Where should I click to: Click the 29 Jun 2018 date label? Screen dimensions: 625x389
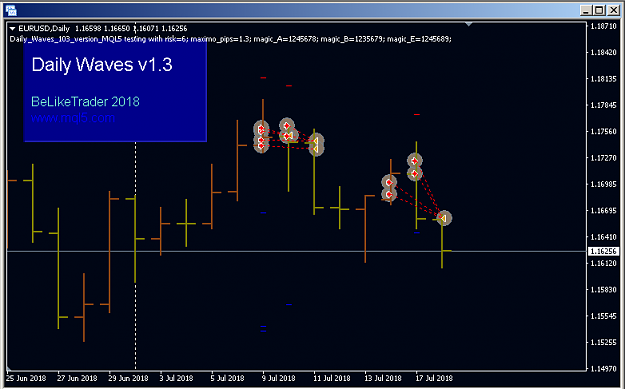click(128, 378)
